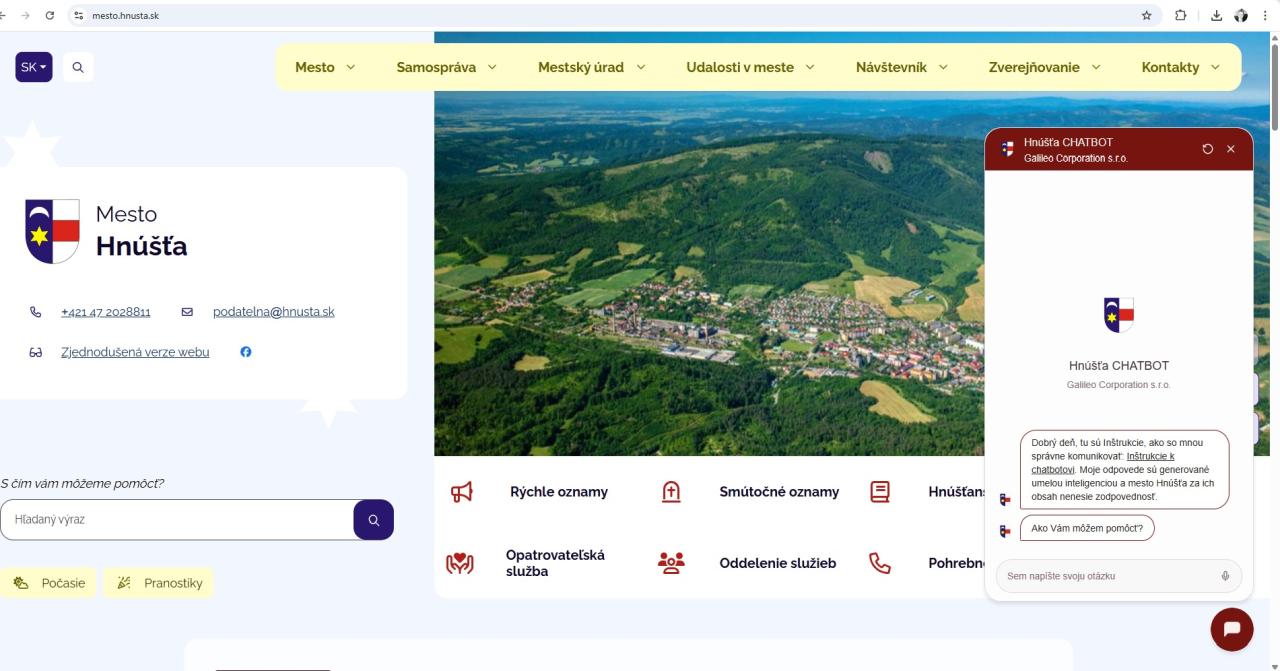Click the megaphone icon for Rýchle oznamy

461,492
